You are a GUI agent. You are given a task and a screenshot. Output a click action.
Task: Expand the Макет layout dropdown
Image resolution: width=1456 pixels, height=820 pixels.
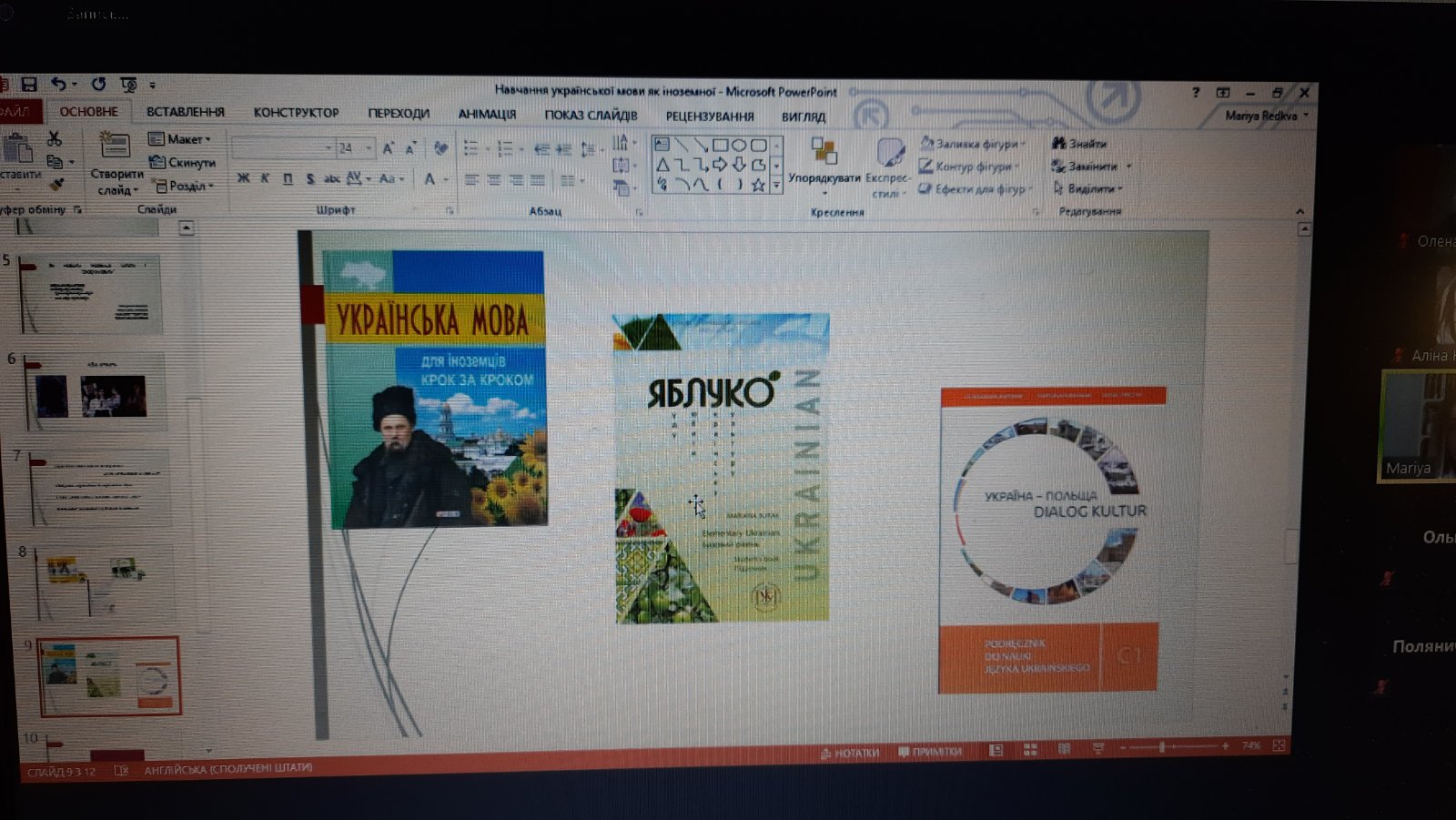[x=180, y=138]
